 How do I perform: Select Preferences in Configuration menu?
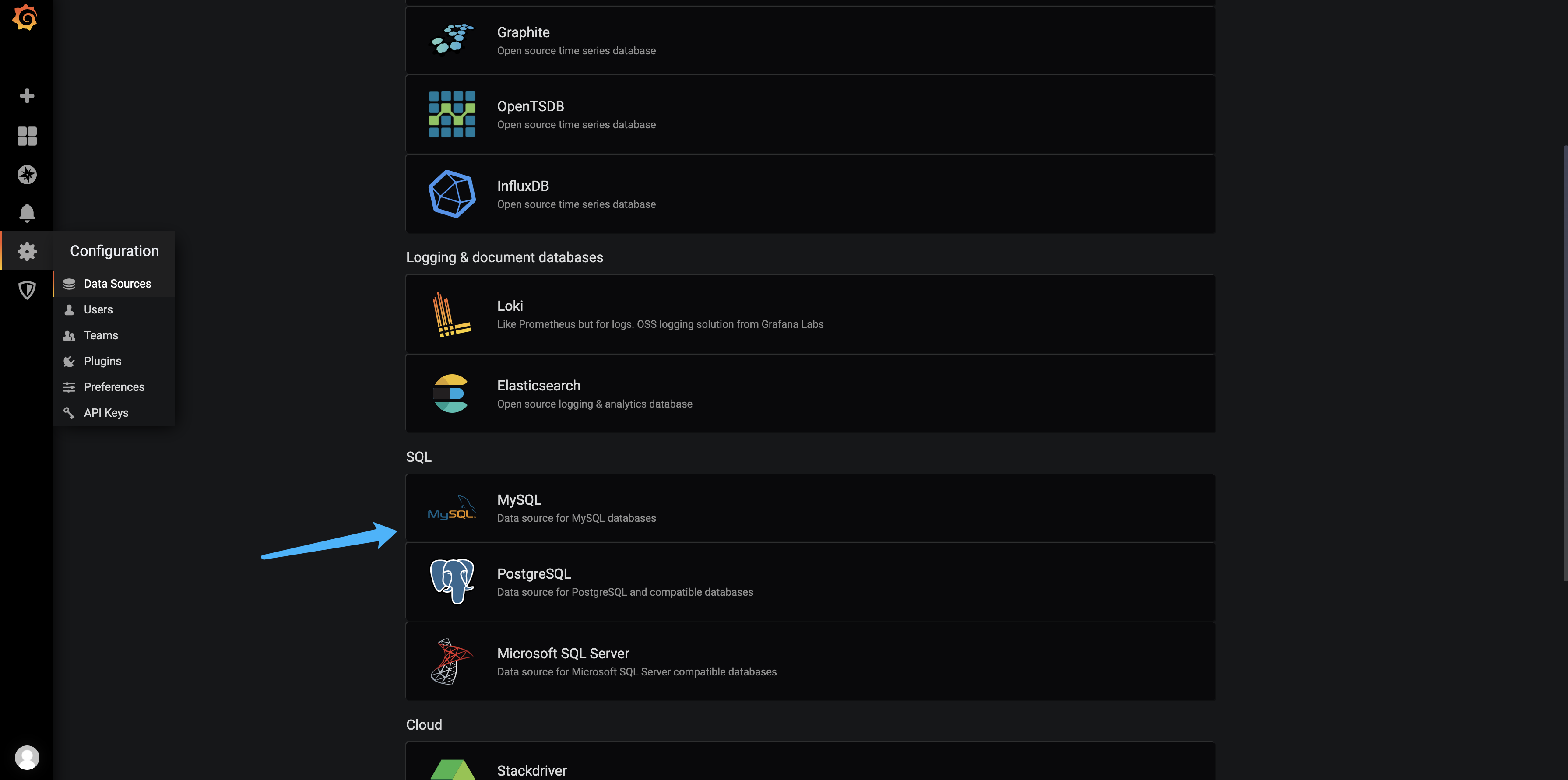[x=114, y=387]
